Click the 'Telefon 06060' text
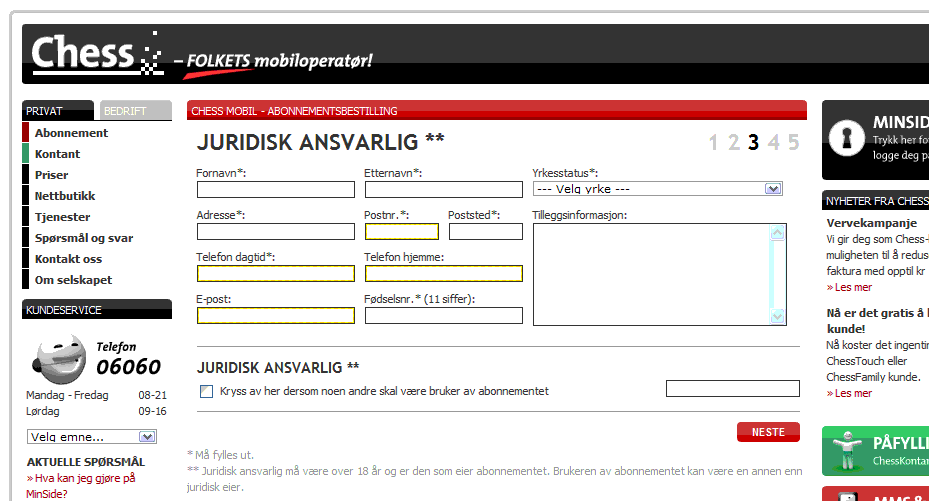Screen dimensions: 929x501 pos(129,359)
